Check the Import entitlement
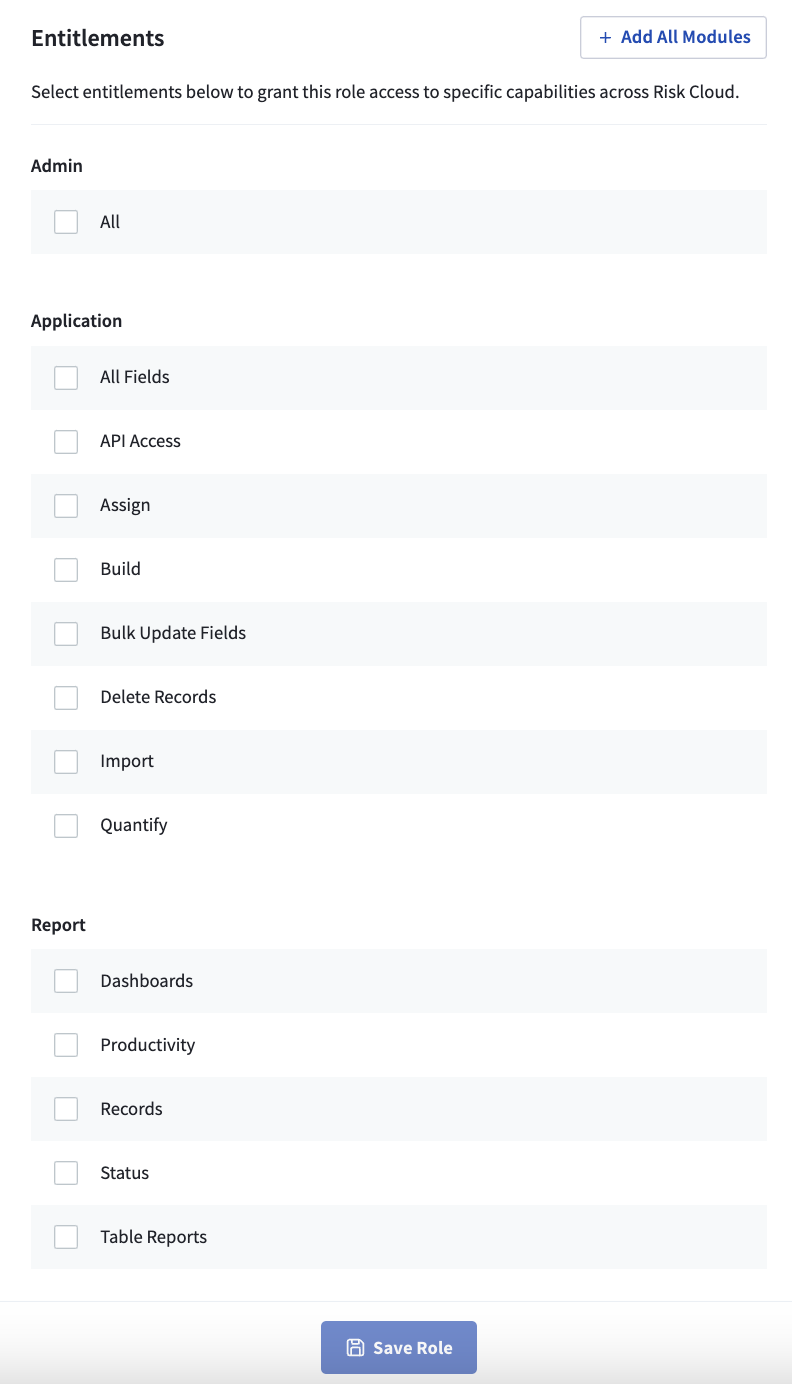 [66, 761]
